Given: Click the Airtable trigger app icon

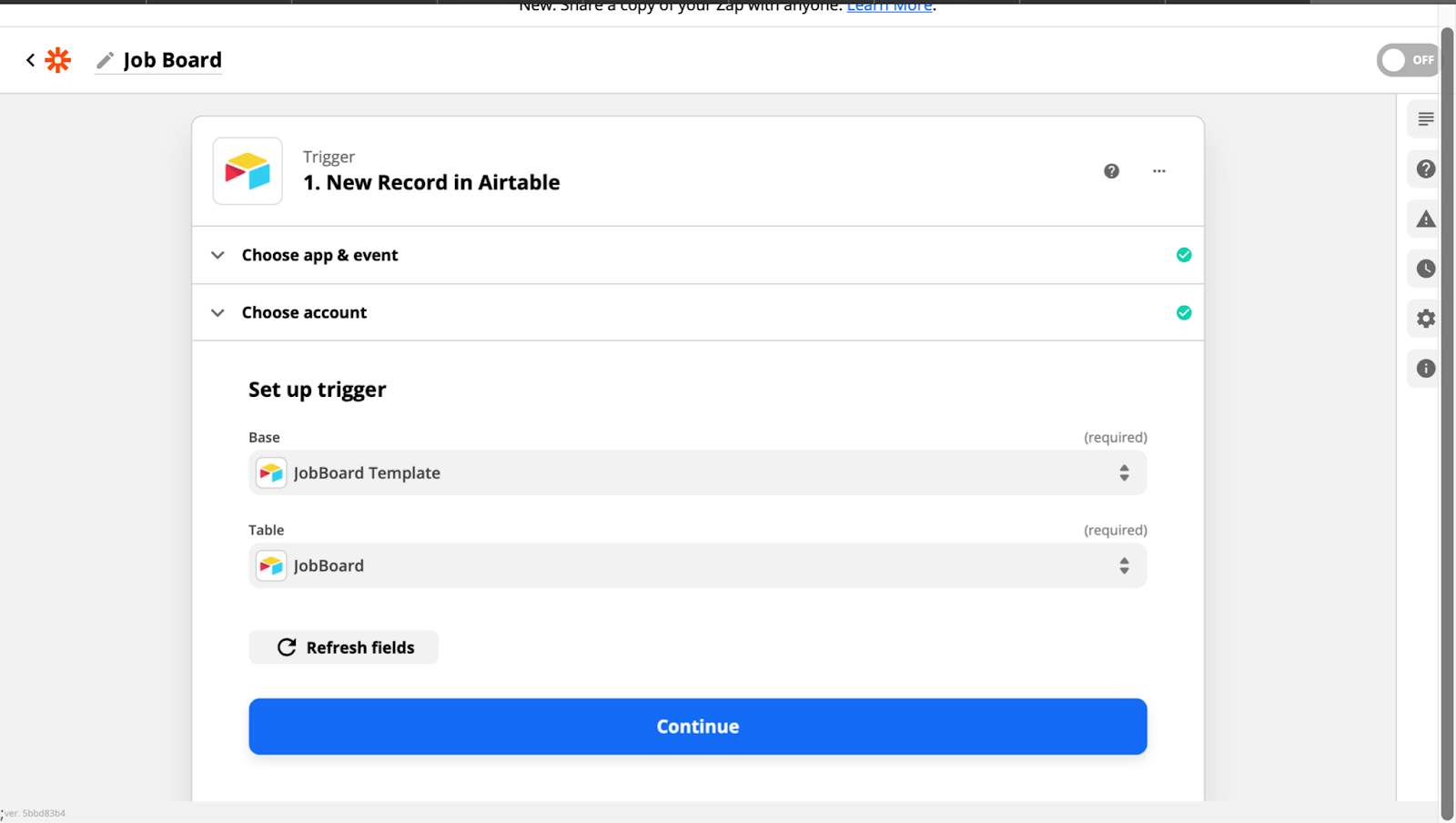Looking at the screenshot, I should click(x=248, y=171).
